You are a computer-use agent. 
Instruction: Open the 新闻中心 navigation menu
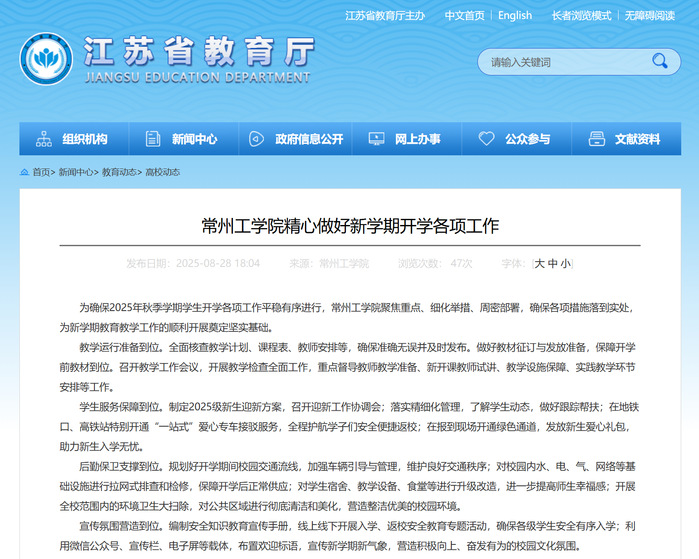[x=193, y=139]
